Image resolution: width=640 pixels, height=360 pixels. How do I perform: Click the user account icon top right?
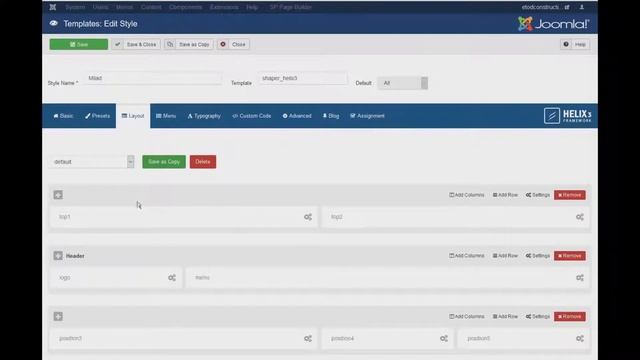point(582,7)
